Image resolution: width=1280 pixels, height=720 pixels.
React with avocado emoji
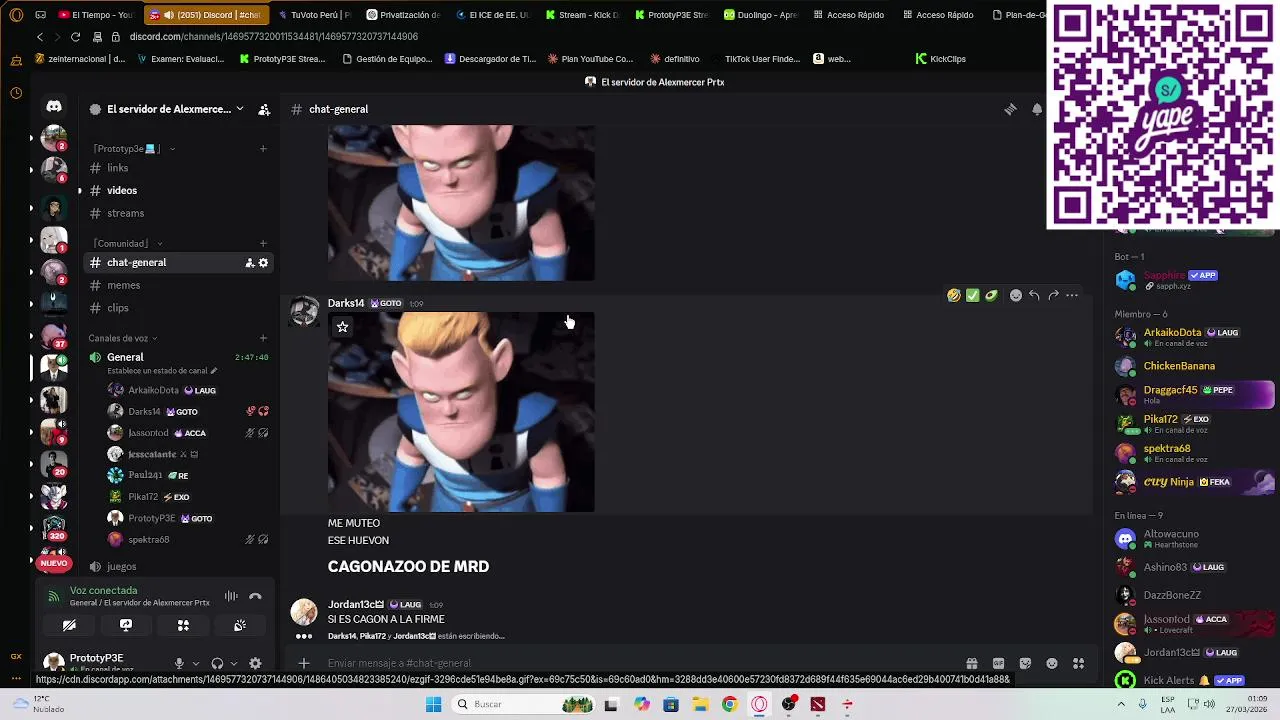click(991, 295)
